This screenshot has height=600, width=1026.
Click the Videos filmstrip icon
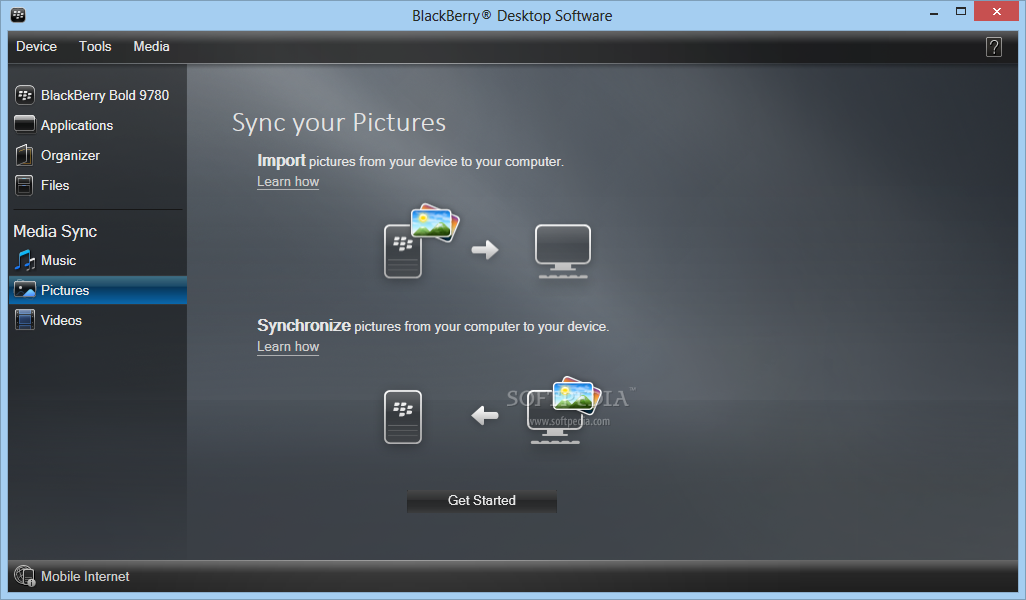click(25, 319)
